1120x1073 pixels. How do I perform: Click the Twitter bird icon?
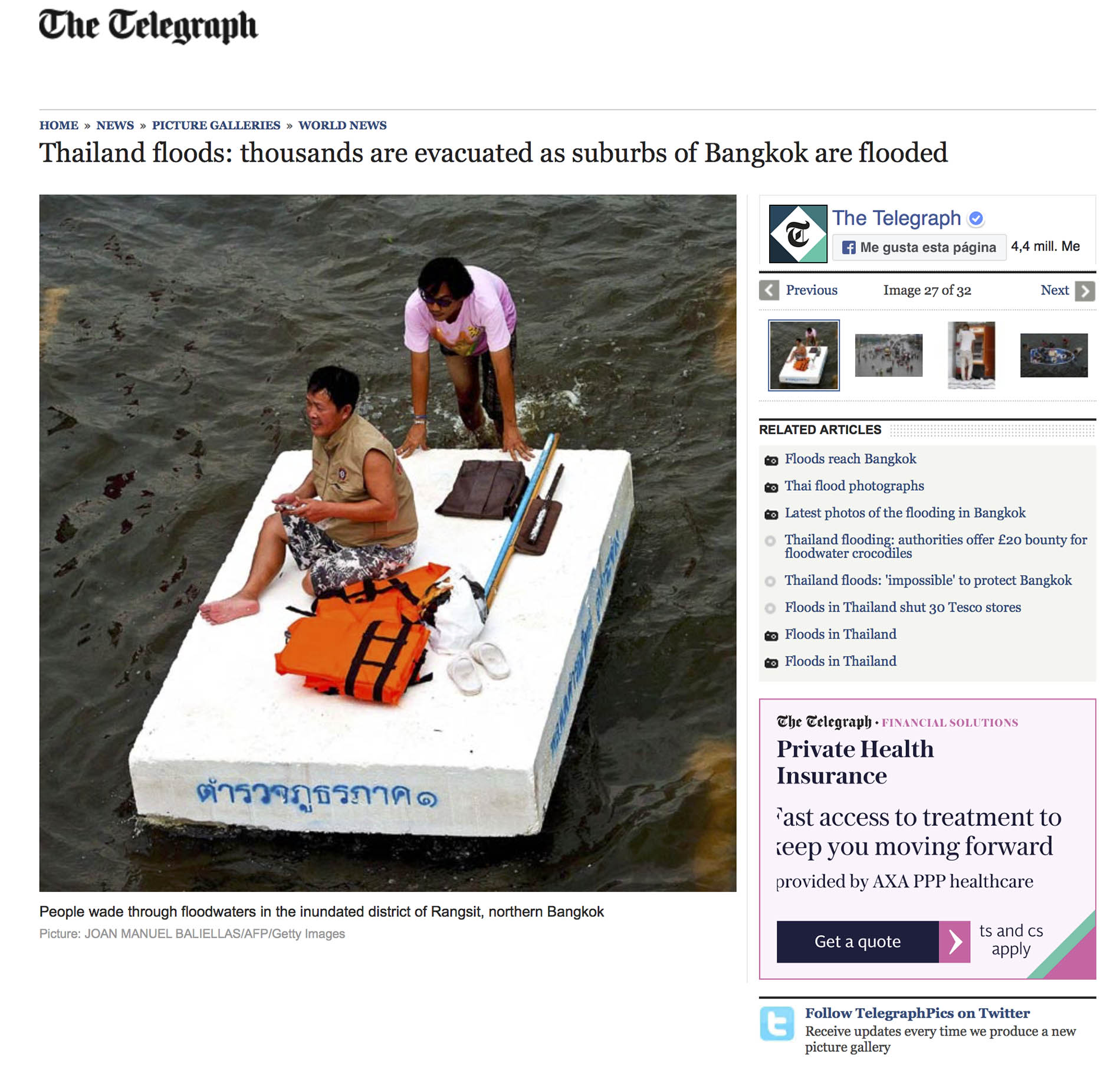777,1023
